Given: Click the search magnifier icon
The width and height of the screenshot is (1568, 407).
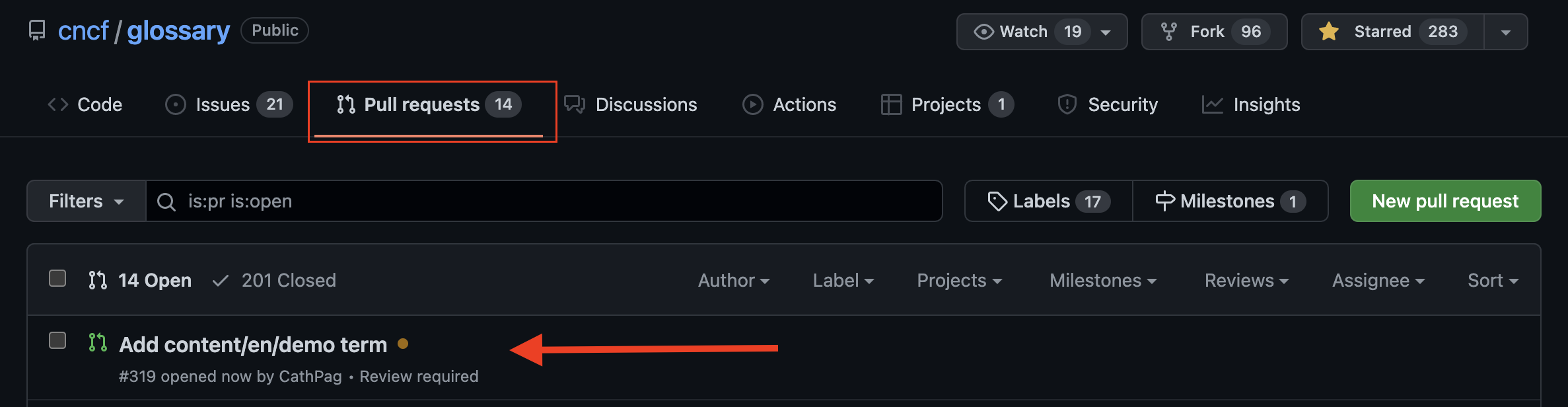Looking at the screenshot, I should click(166, 202).
